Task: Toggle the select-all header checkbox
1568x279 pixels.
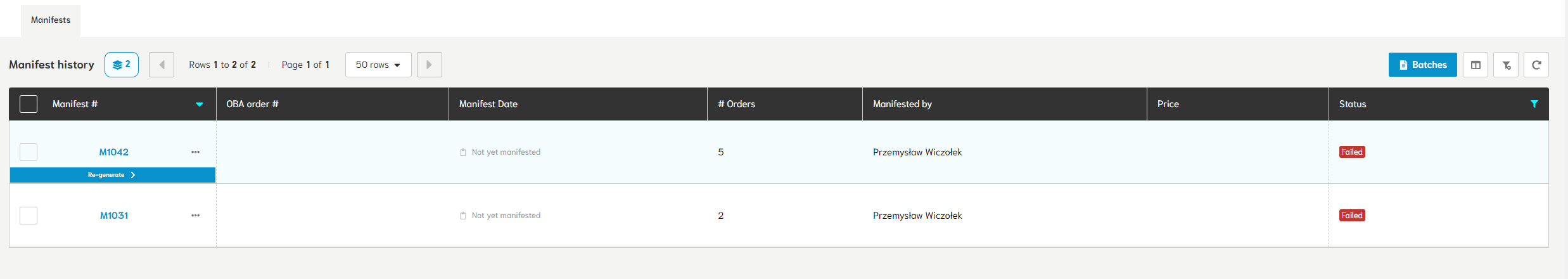Action: [29, 104]
